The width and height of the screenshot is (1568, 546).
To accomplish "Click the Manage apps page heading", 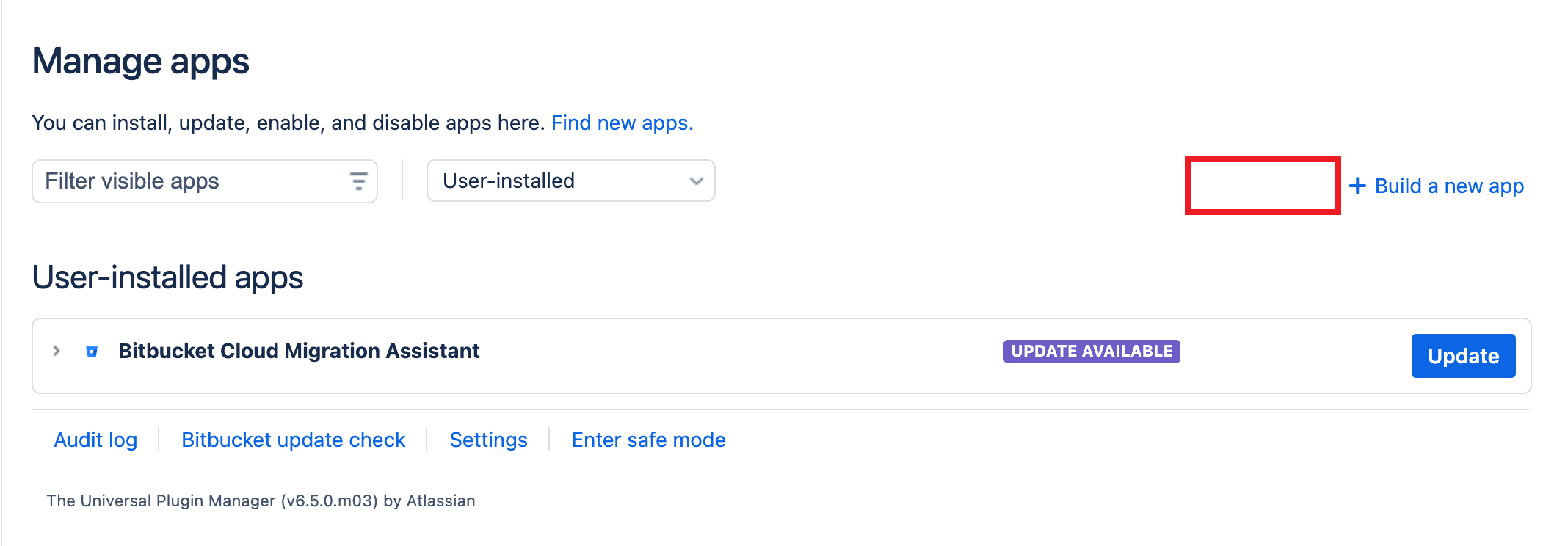I will [x=141, y=62].
